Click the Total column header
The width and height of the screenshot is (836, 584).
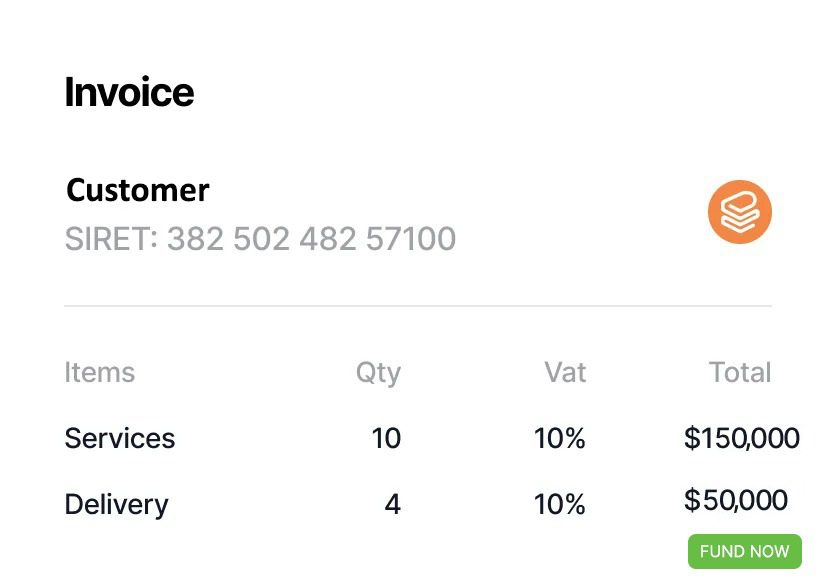(740, 372)
